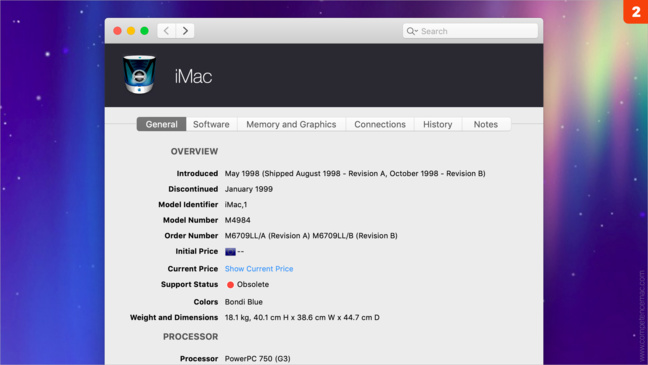Screen dimensions: 648x365
Task: Go back with the left arrow button
Action: (167, 31)
